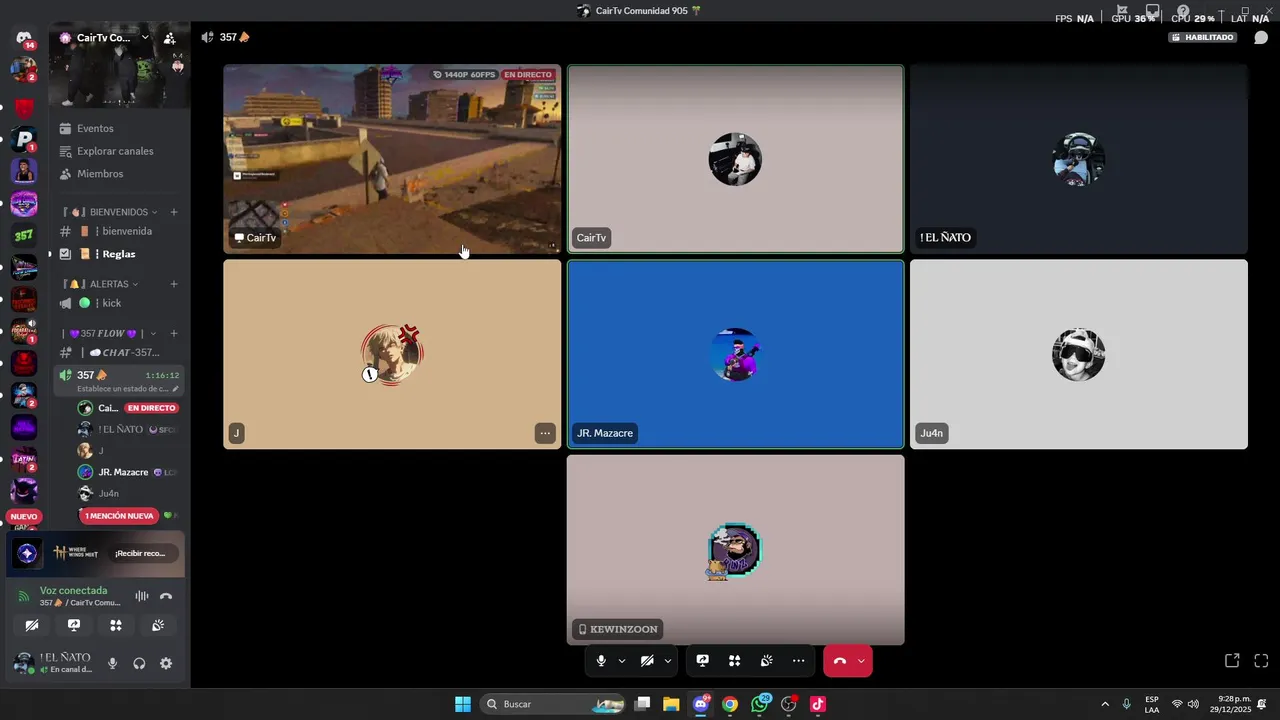Toggle camera in the sidebar voice panel
Viewport: 1280px width, 720px height.
click(32, 625)
